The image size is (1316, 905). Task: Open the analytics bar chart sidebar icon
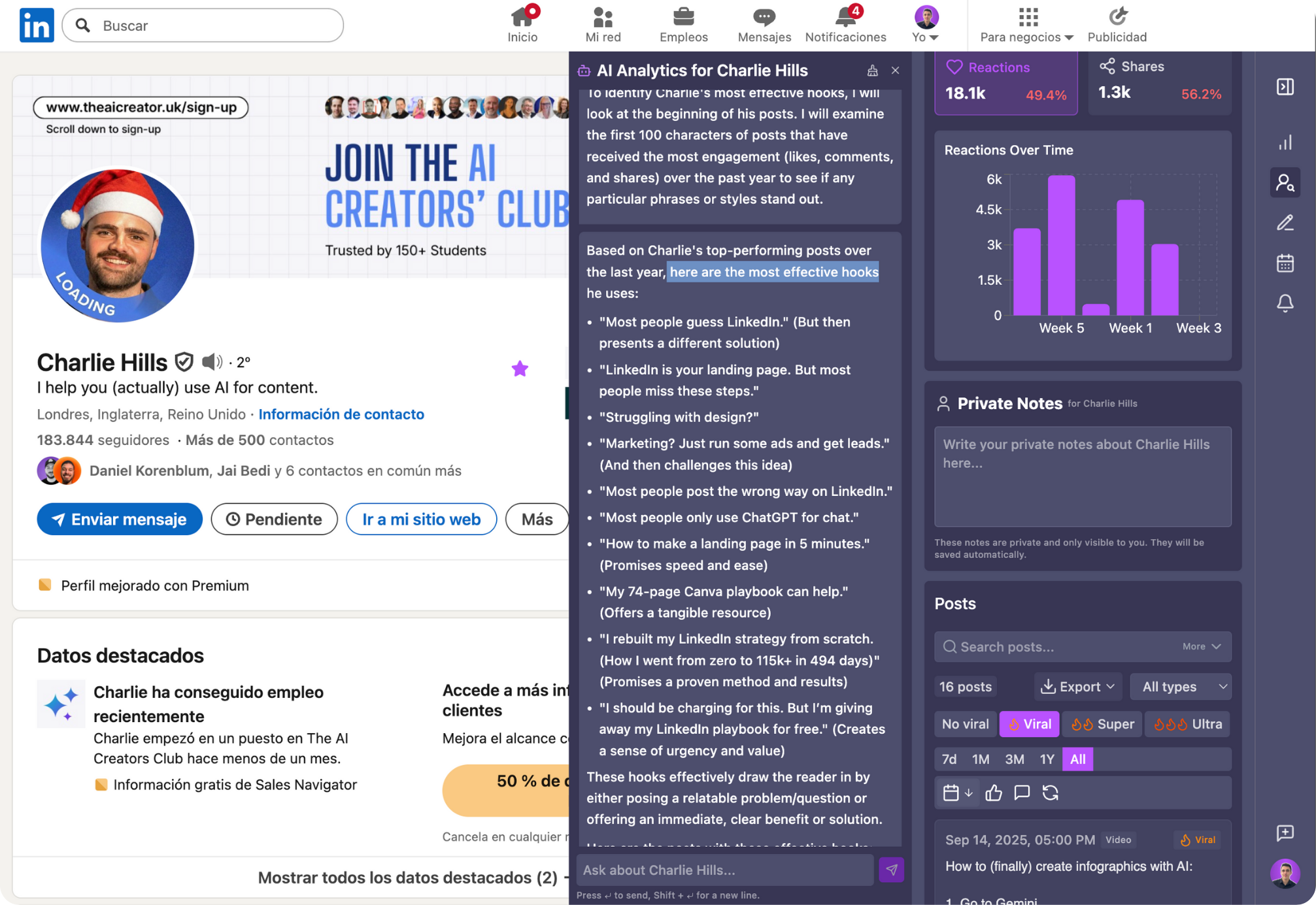click(1285, 142)
